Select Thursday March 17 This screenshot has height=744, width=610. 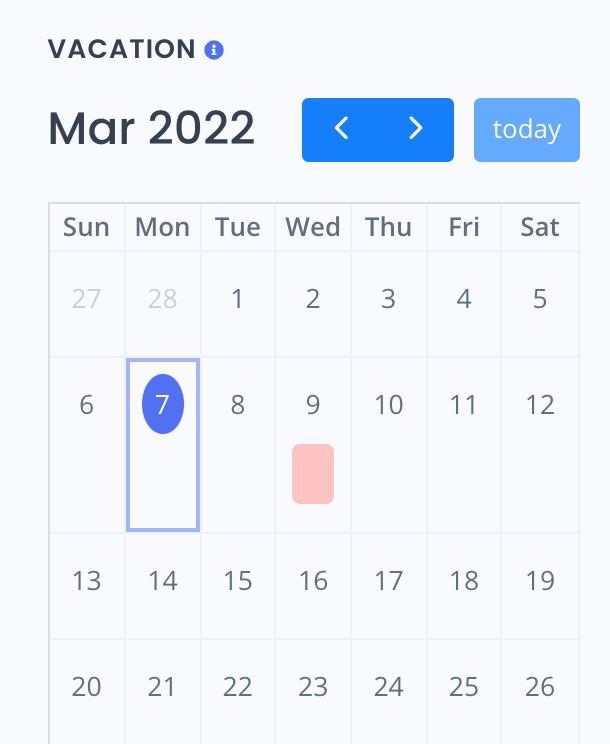(x=388, y=581)
